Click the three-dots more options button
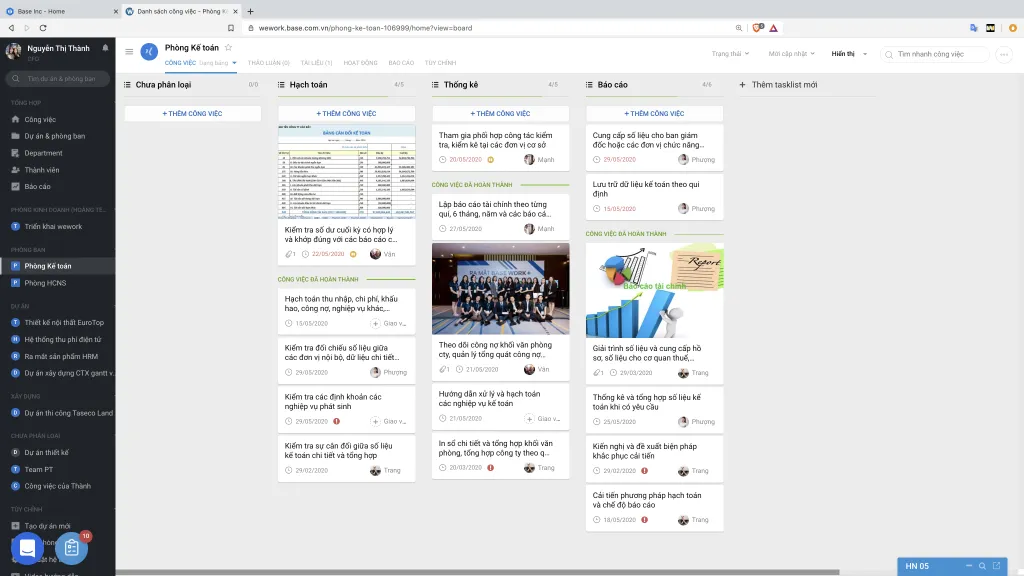1024x576 pixels. pyautogui.click(x=1003, y=53)
